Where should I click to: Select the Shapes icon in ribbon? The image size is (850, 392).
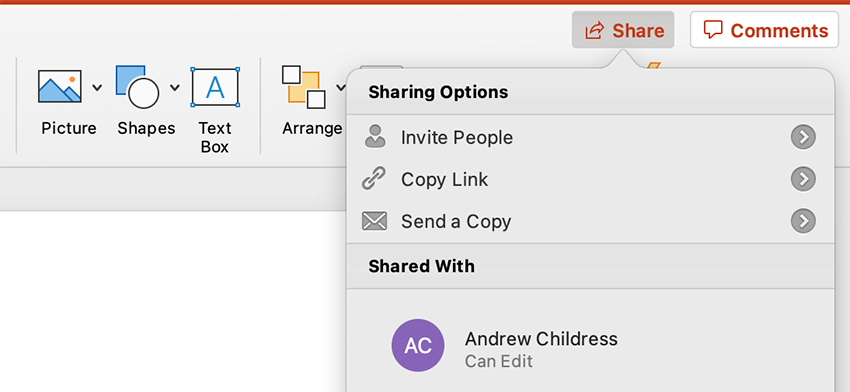[x=137, y=87]
